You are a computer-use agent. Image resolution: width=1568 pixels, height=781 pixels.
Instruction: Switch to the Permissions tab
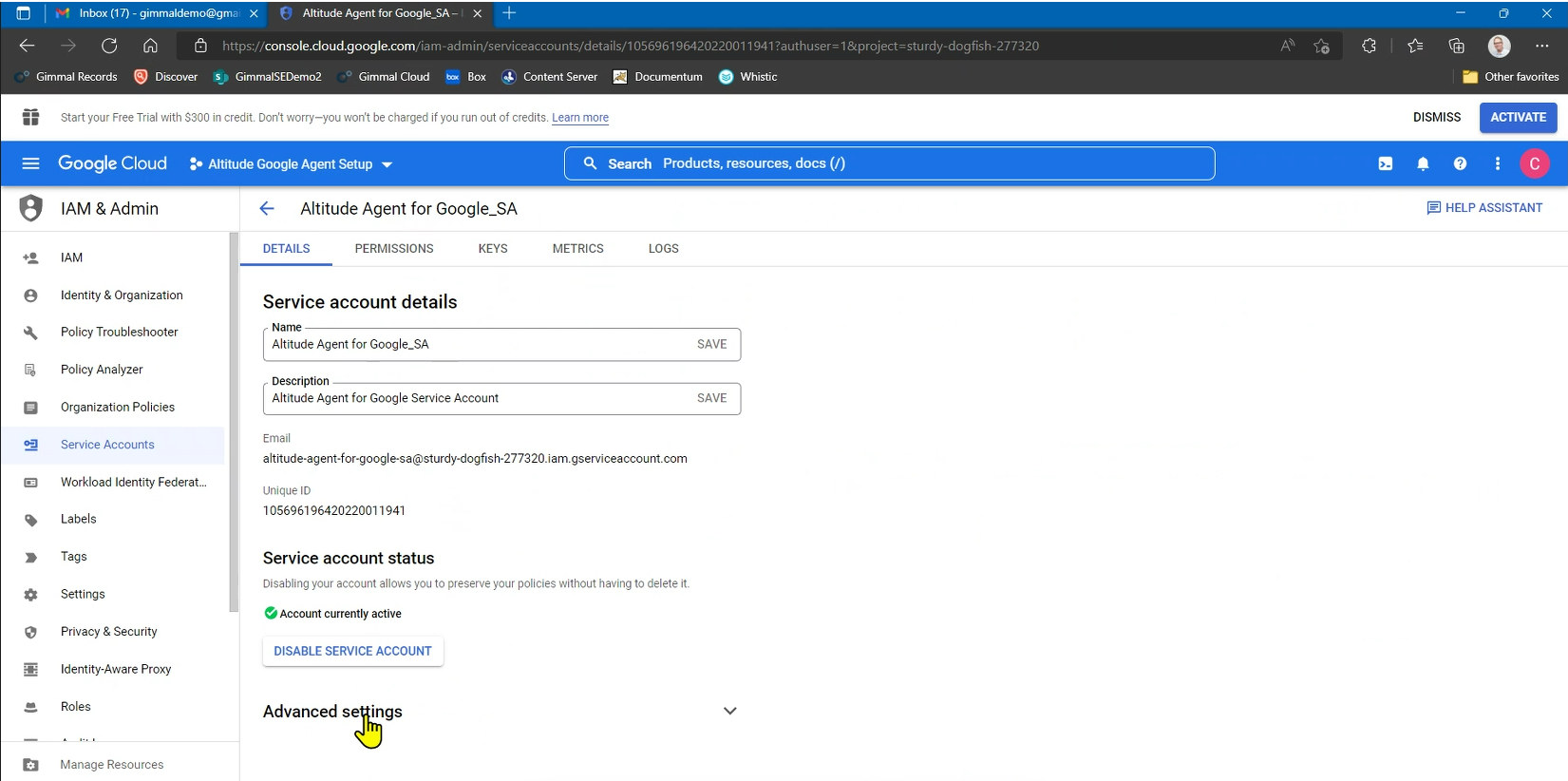pyautogui.click(x=394, y=249)
